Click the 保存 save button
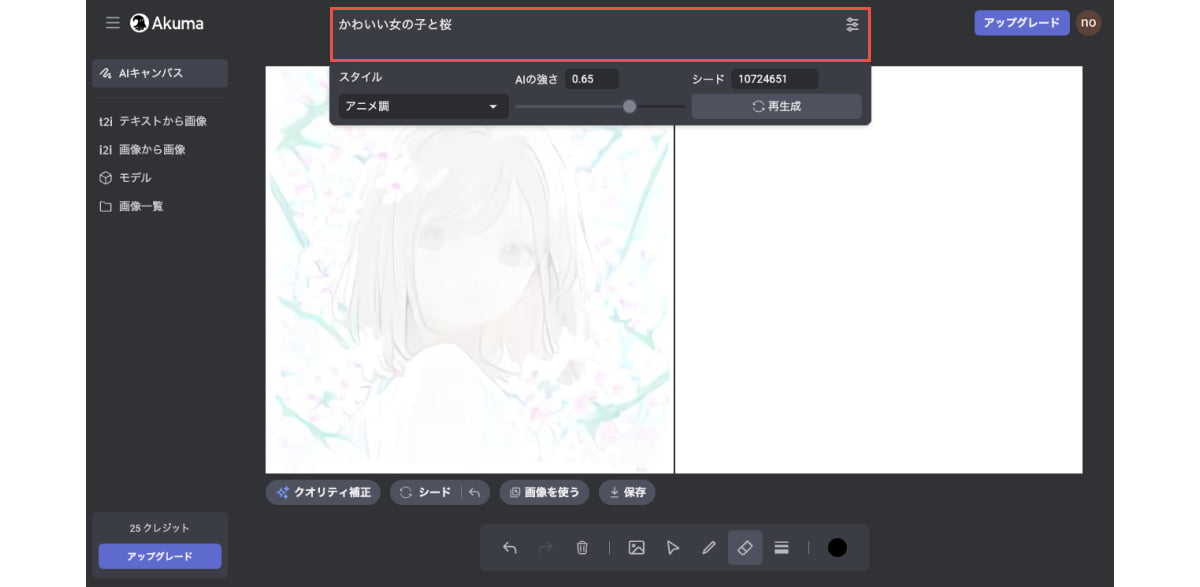The height and width of the screenshot is (587, 1200). (x=627, y=492)
